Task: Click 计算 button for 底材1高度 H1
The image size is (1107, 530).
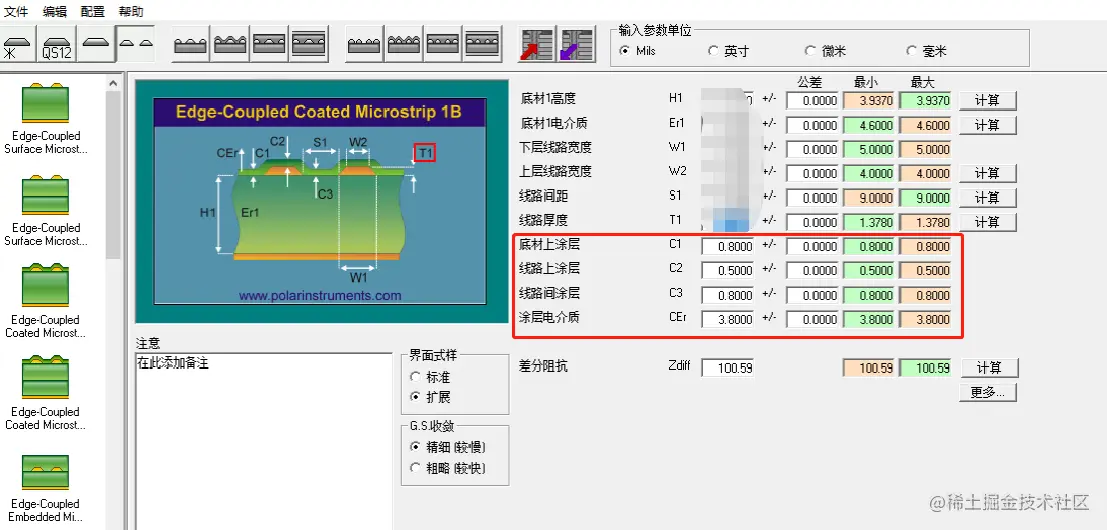Action: [987, 100]
